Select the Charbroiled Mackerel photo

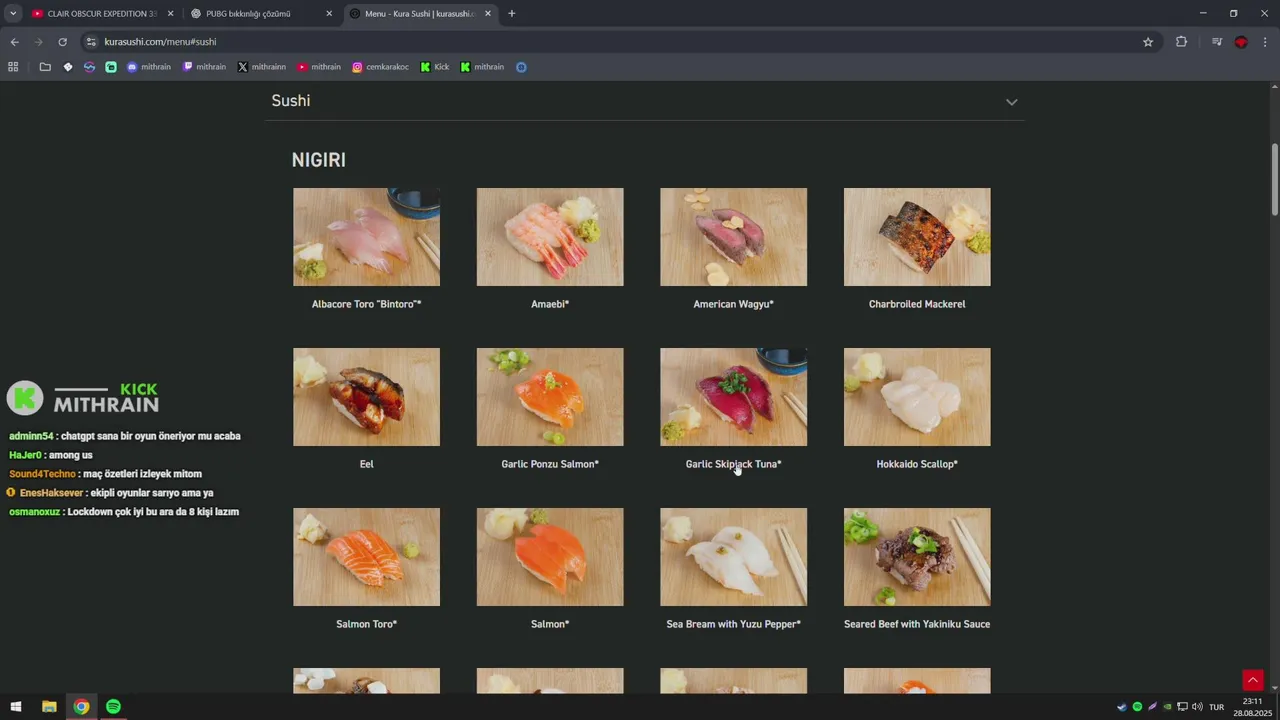917,237
